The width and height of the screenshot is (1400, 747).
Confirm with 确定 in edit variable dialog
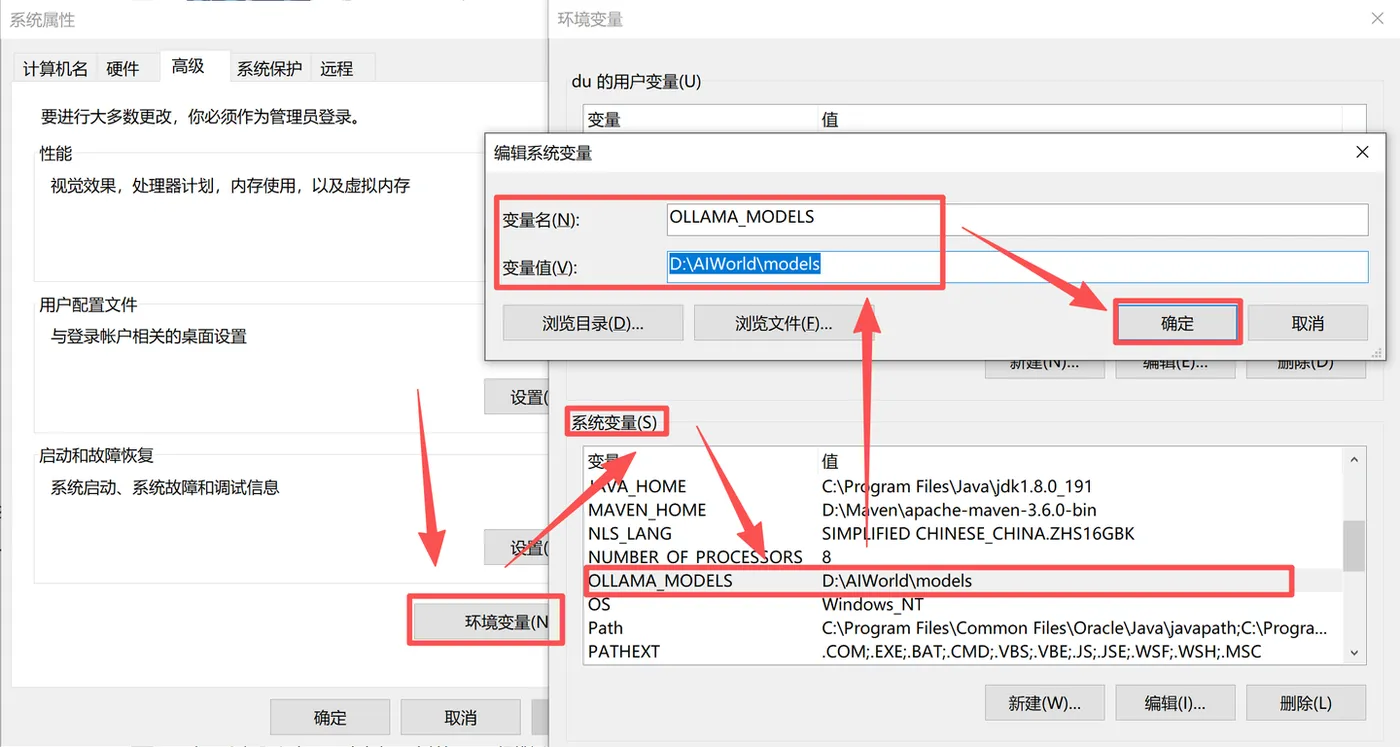click(x=1177, y=323)
